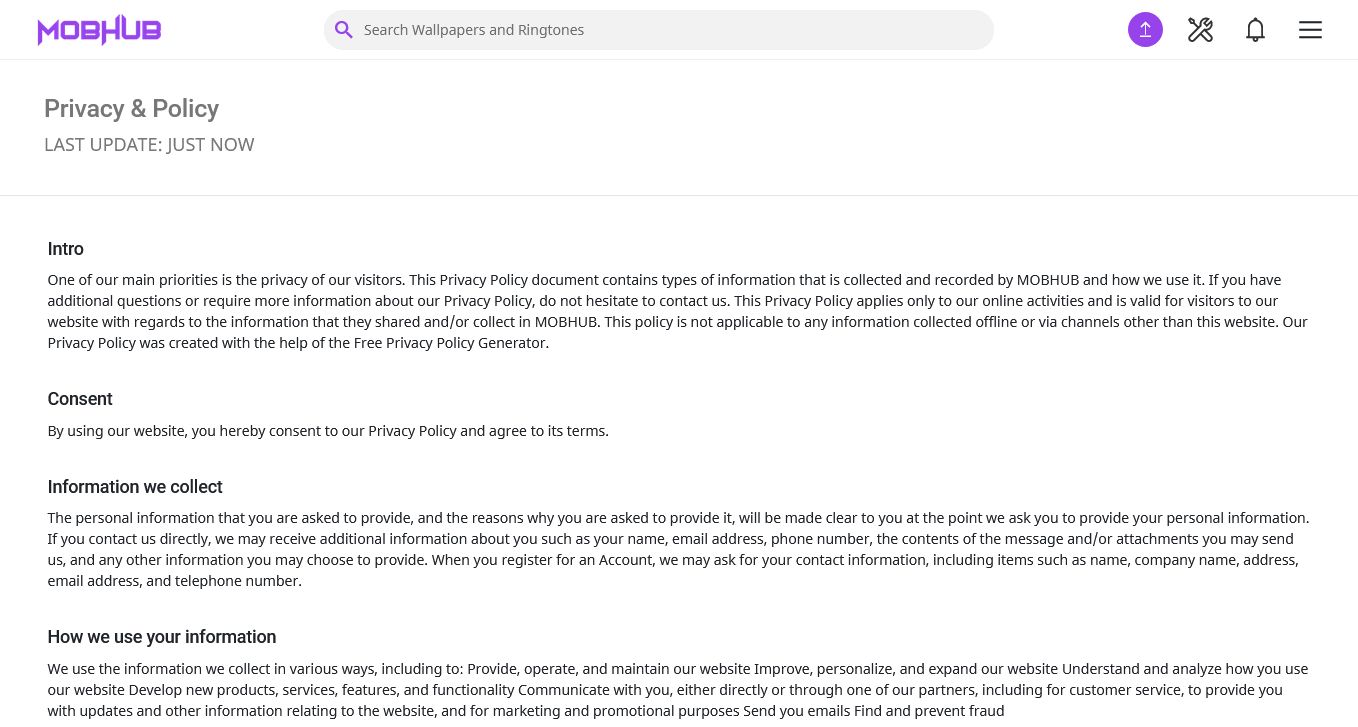Click the LAST UPDATE: JUST NOW text
1358x727 pixels.
pyautogui.click(x=149, y=145)
